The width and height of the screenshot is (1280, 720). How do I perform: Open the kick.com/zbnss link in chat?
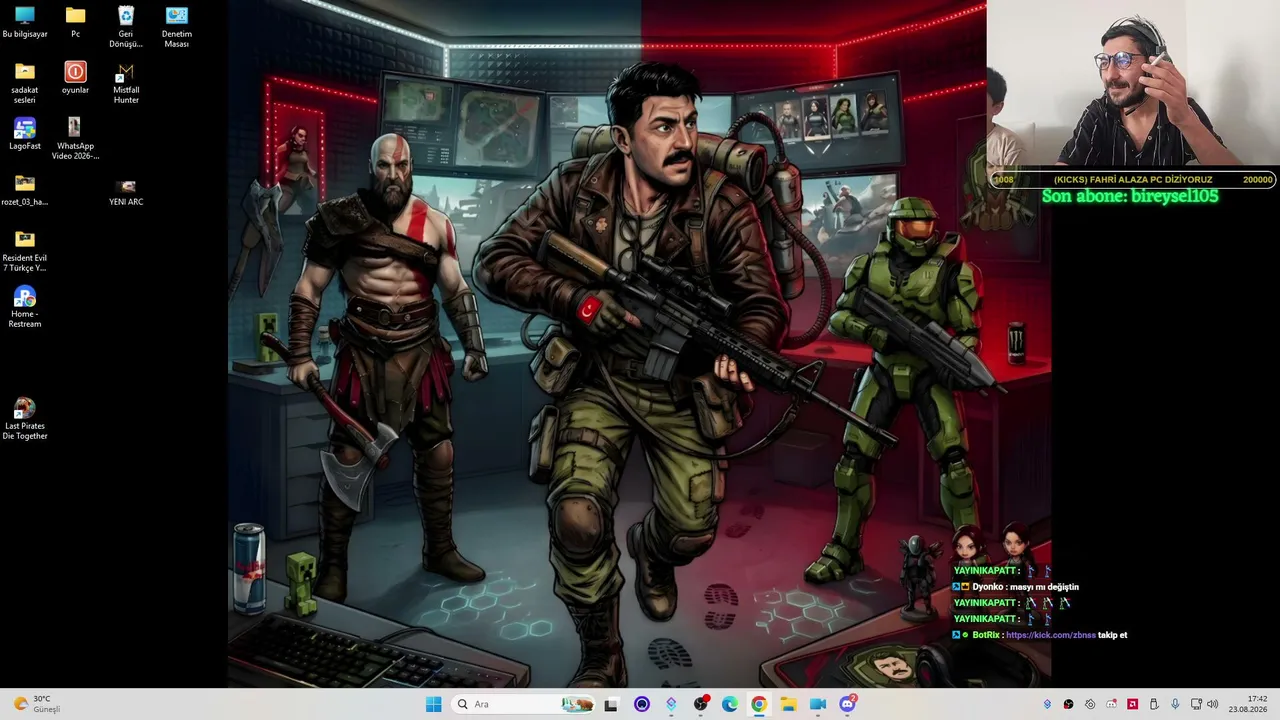point(1050,635)
